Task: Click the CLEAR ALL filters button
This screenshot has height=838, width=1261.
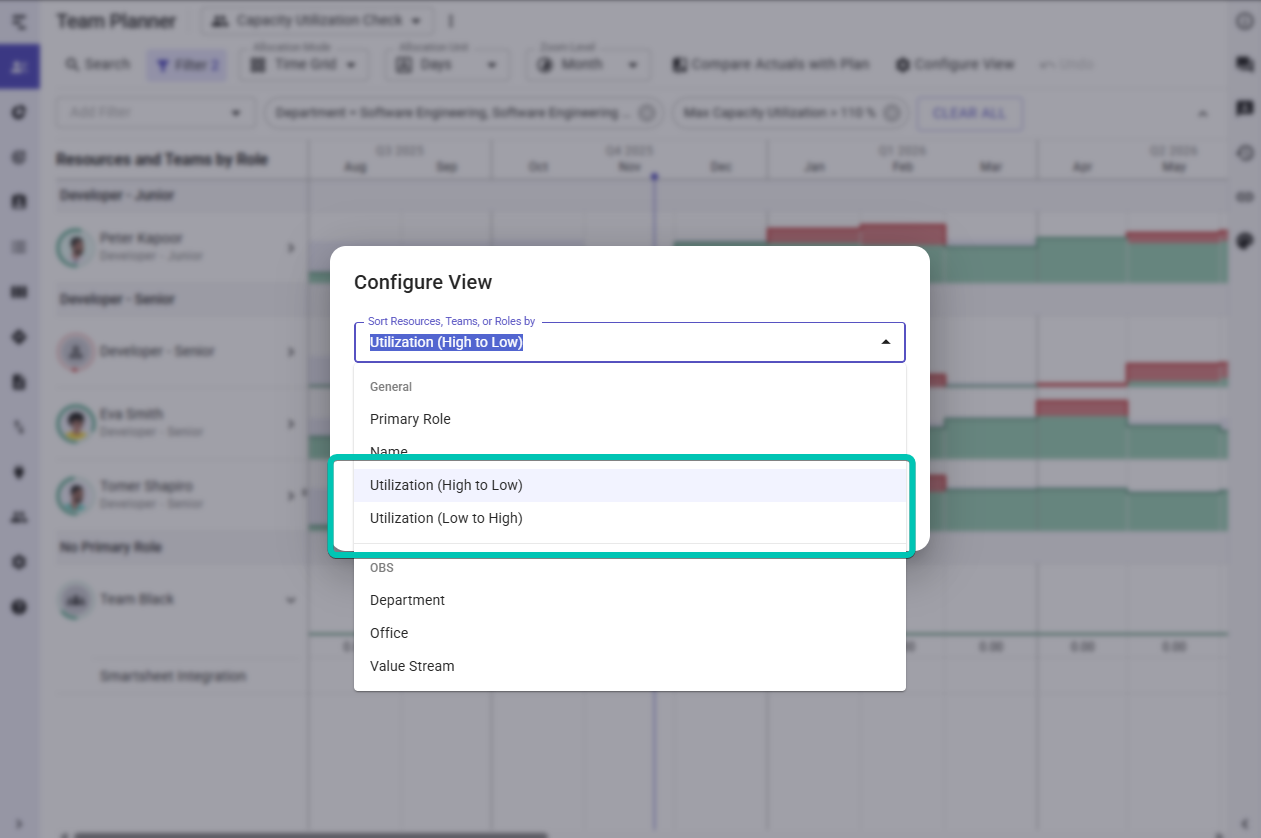Action: (x=969, y=113)
